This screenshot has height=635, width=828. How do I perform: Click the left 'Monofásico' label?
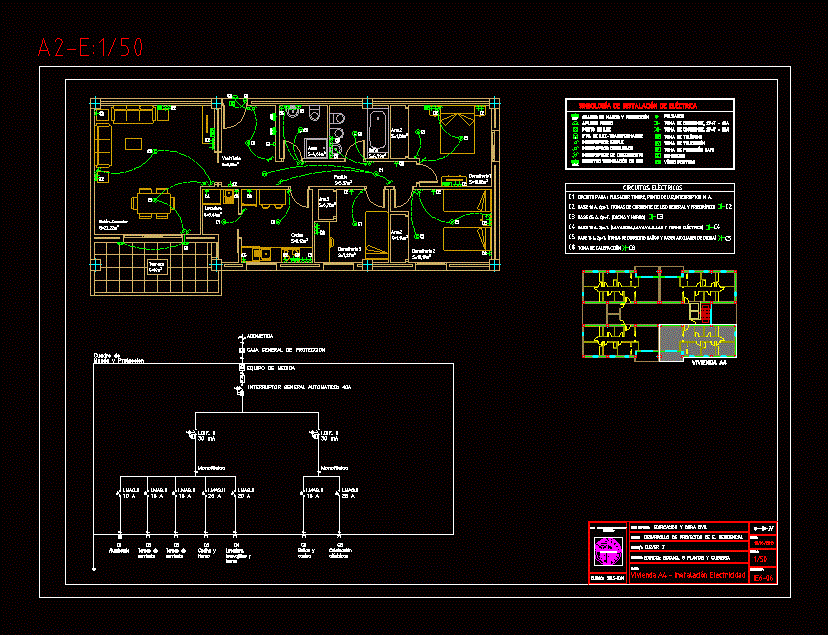(211, 468)
